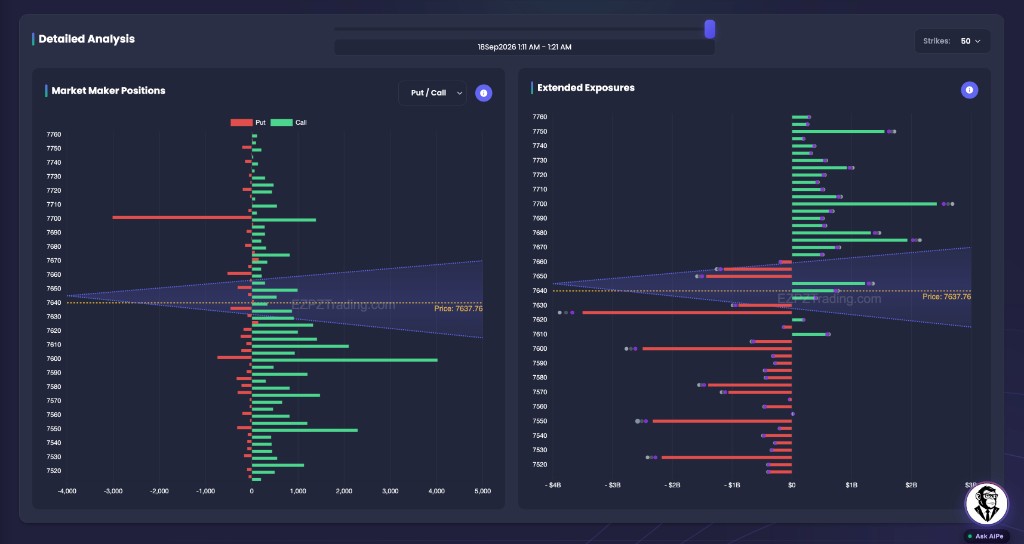Click the red exposure bar at strike 7625

[687, 312]
